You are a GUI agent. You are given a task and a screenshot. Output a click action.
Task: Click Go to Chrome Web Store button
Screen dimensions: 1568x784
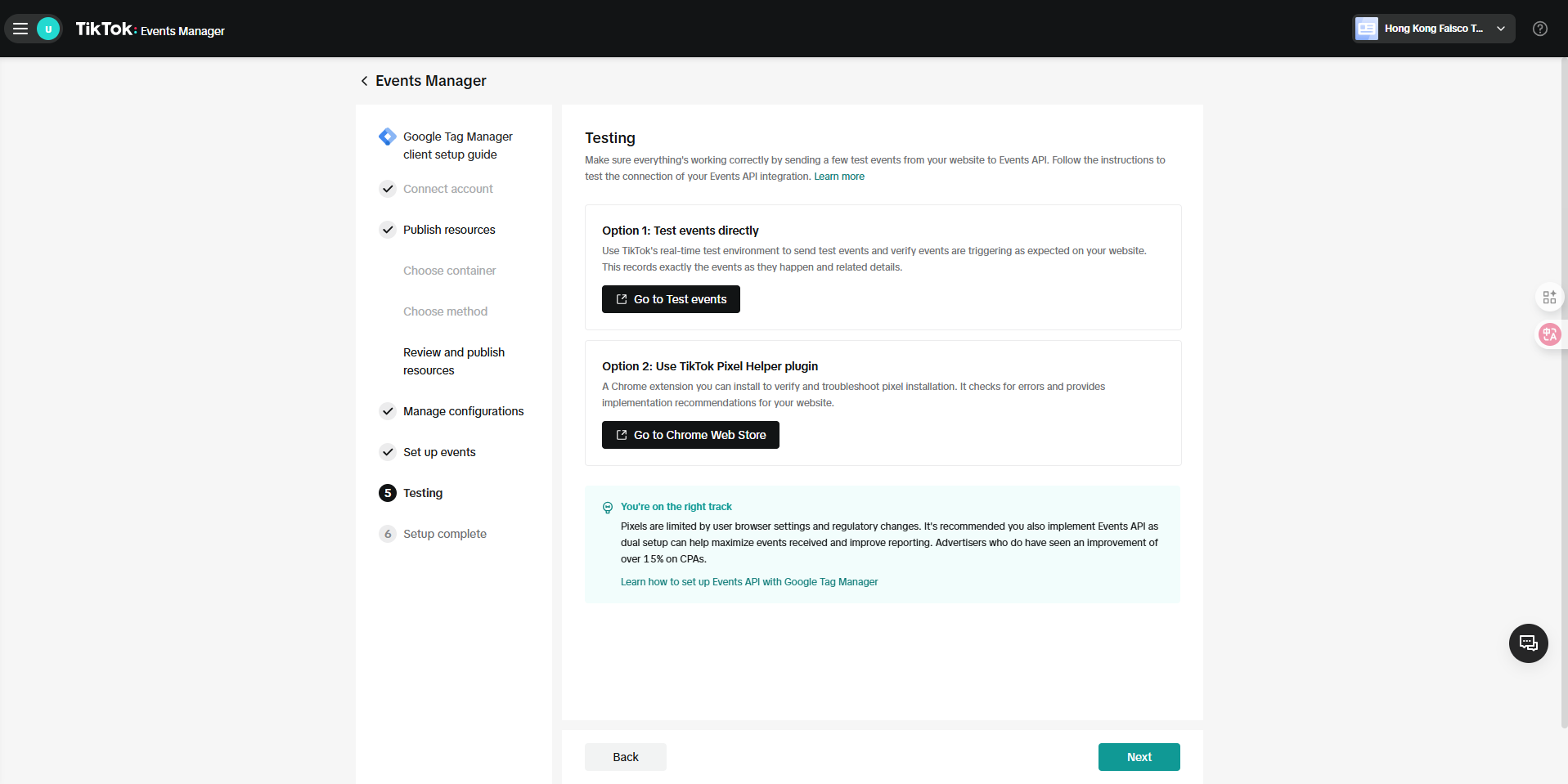[x=690, y=435]
